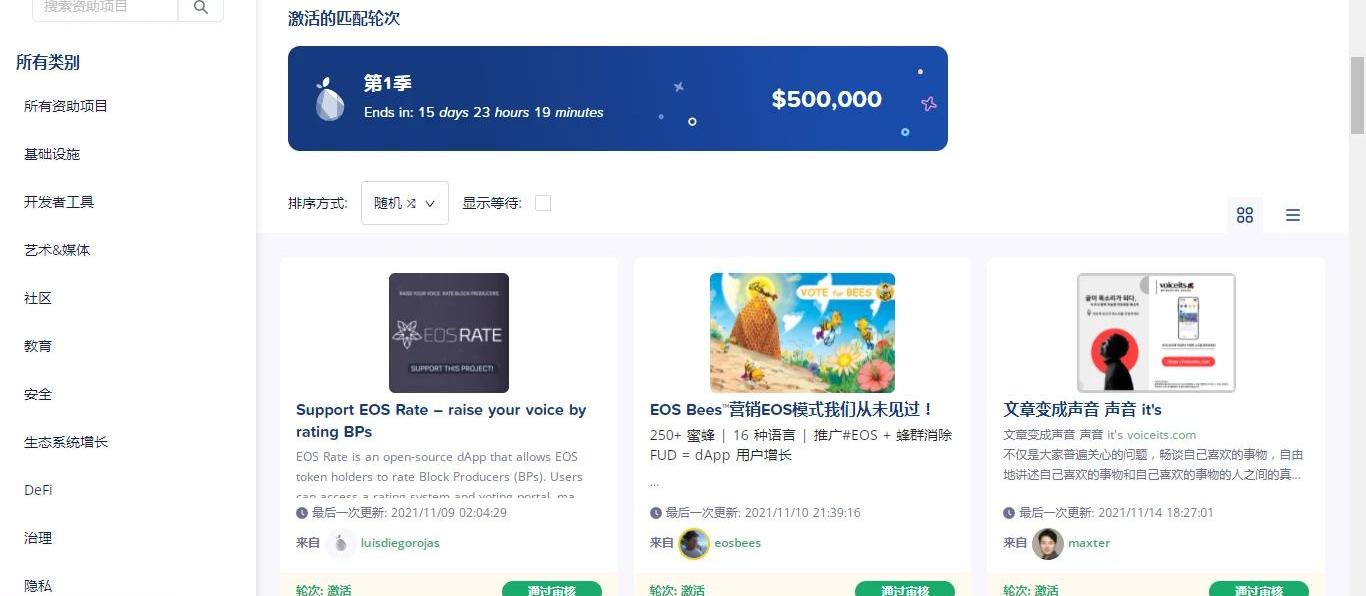
Task: Click the EOS Bees thumbnail image
Action: coord(802,333)
